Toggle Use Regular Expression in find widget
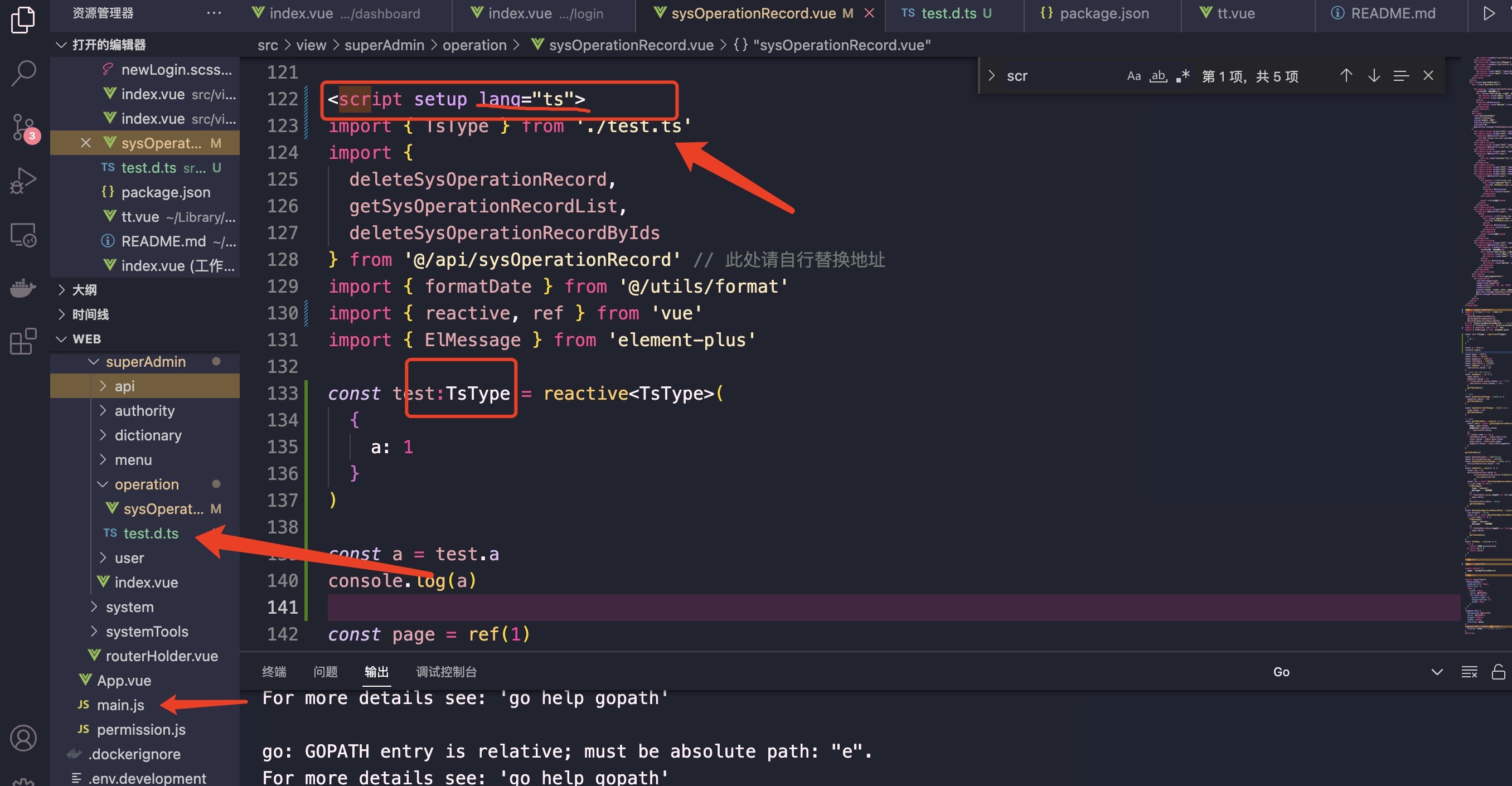Viewport: 1512px width, 786px height. (x=1183, y=76)
